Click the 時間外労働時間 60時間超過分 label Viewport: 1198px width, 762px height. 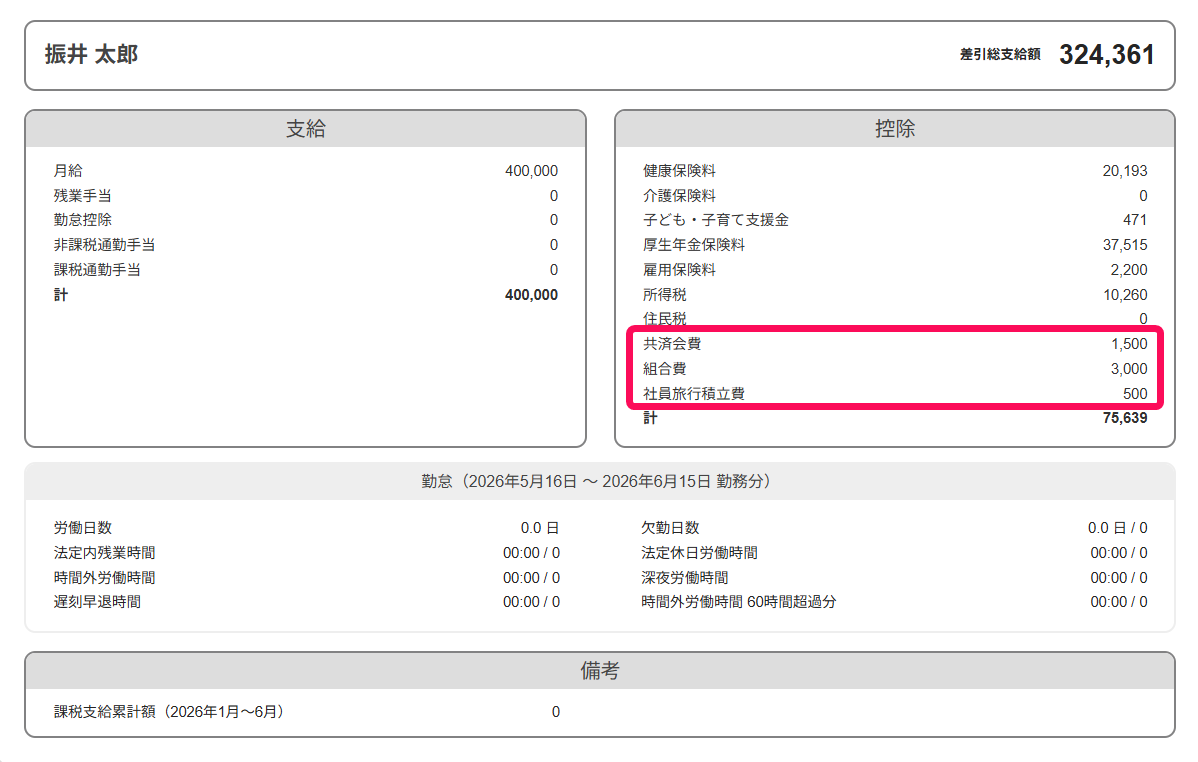(x=739, y=602)
